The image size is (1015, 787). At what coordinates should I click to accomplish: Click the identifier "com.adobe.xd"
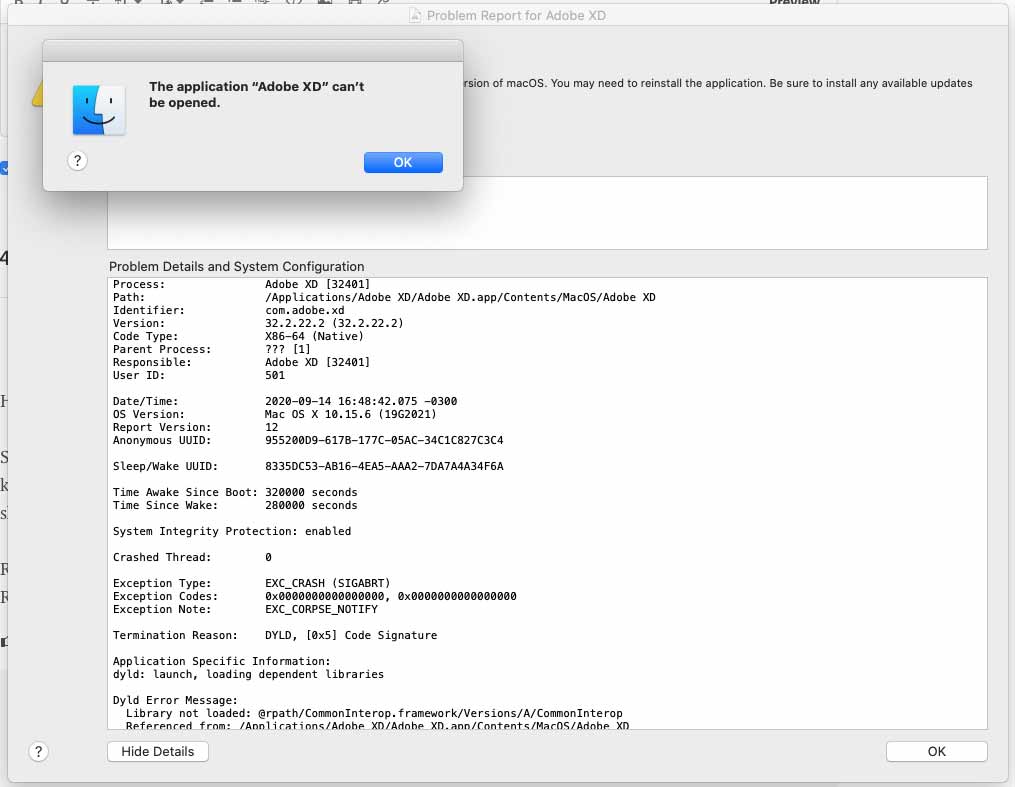click(304, 310)
